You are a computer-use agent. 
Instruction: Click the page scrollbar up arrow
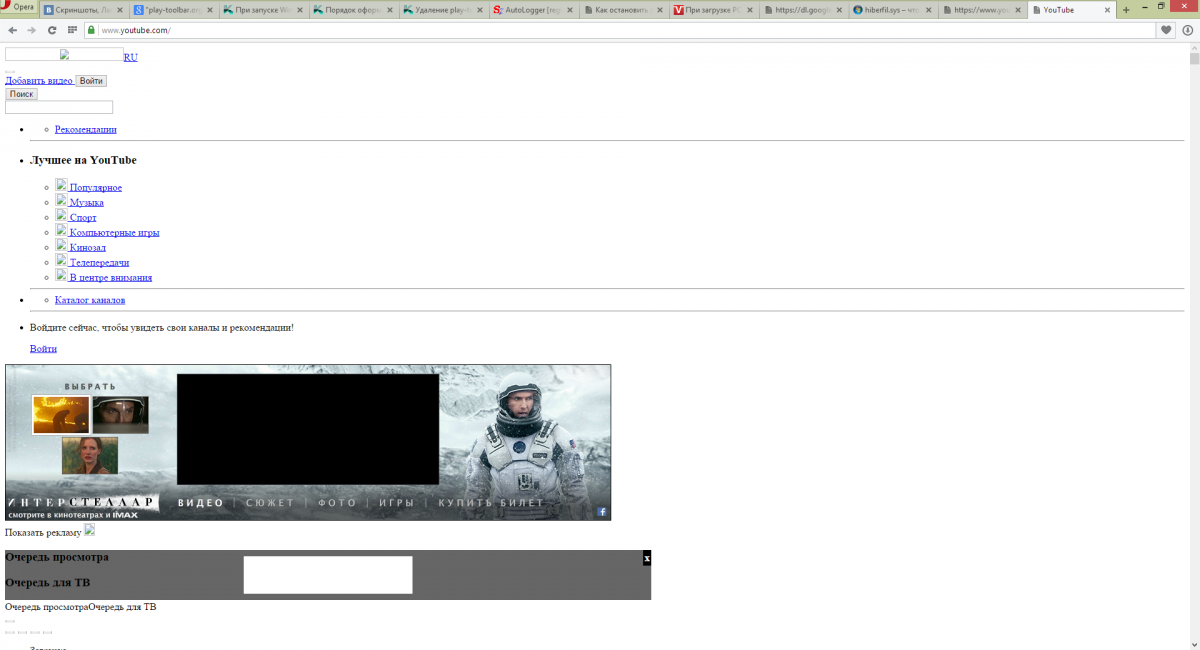1194,47
